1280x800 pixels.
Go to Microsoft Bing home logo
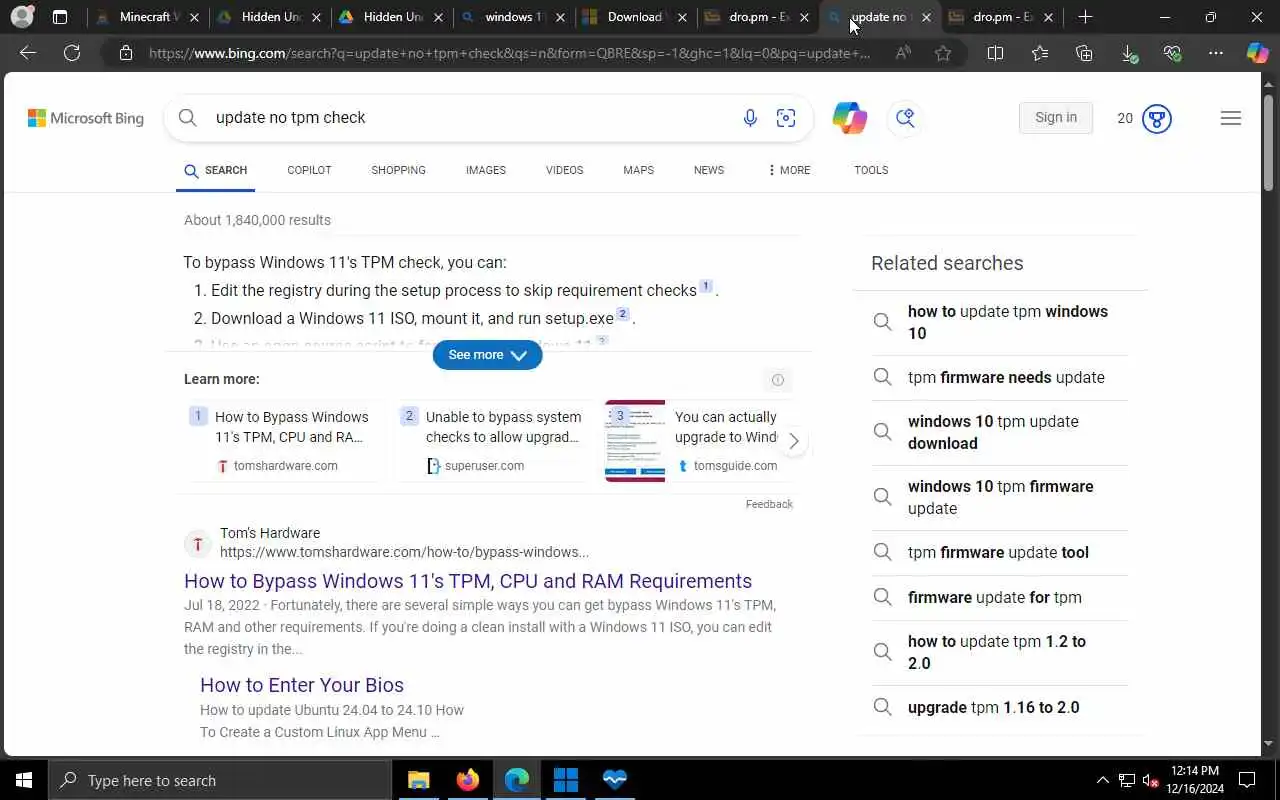[86, 118]
